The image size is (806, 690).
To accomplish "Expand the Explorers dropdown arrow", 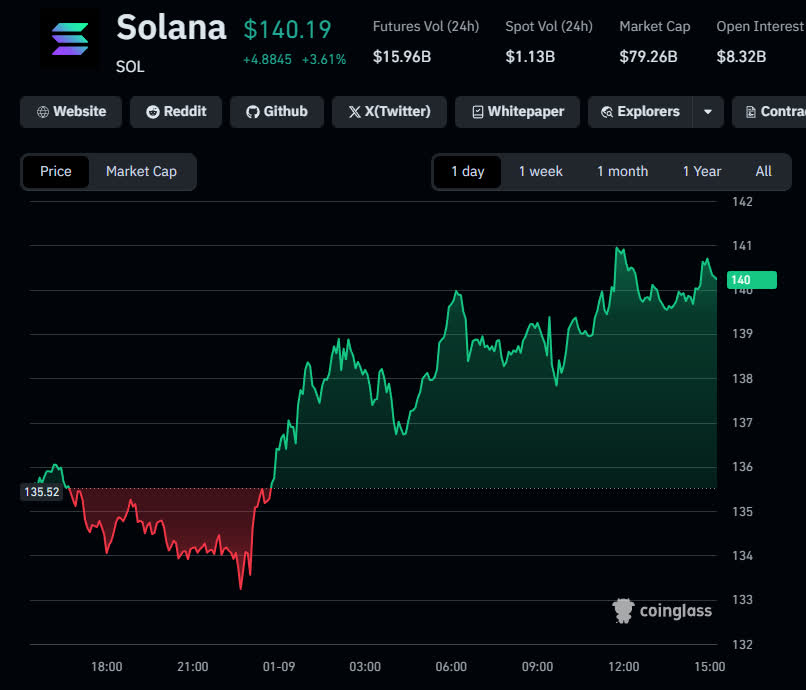I will click(707, 112).
